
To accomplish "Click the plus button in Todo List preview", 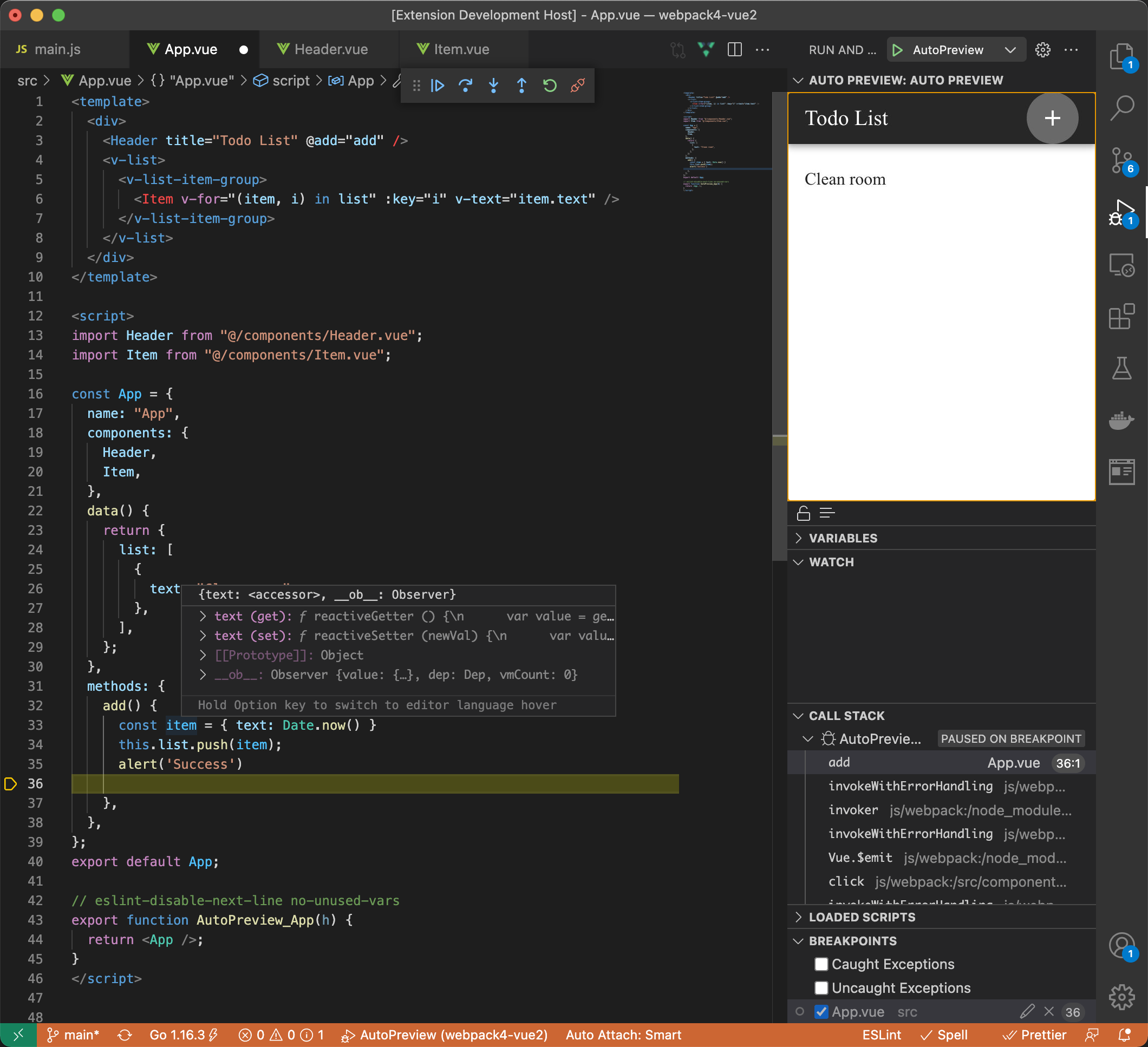I will (1052, 119).
